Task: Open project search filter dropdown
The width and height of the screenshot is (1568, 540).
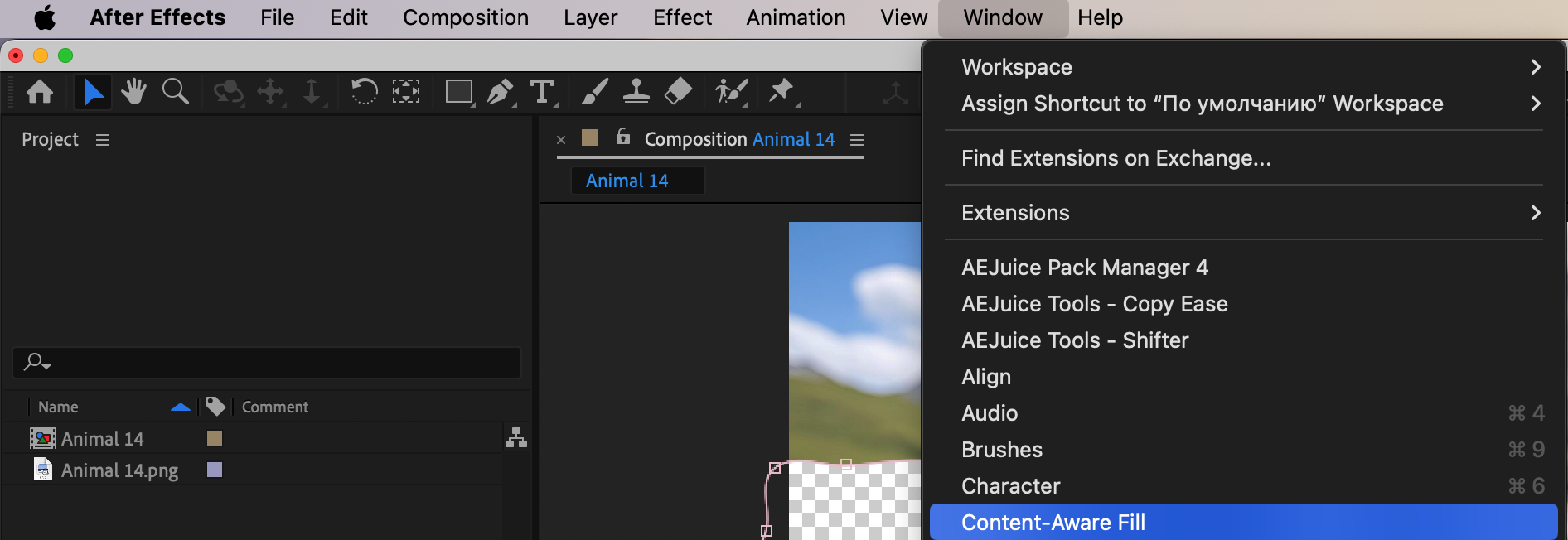Action: pyautogui.click(x=37, y=362)
